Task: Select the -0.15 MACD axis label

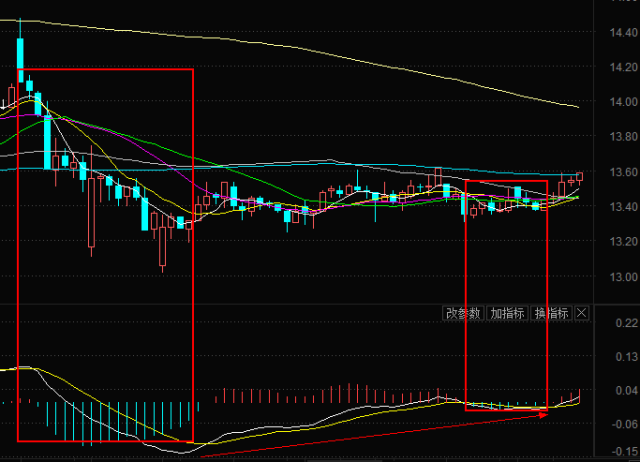Action: coord(625,451)
